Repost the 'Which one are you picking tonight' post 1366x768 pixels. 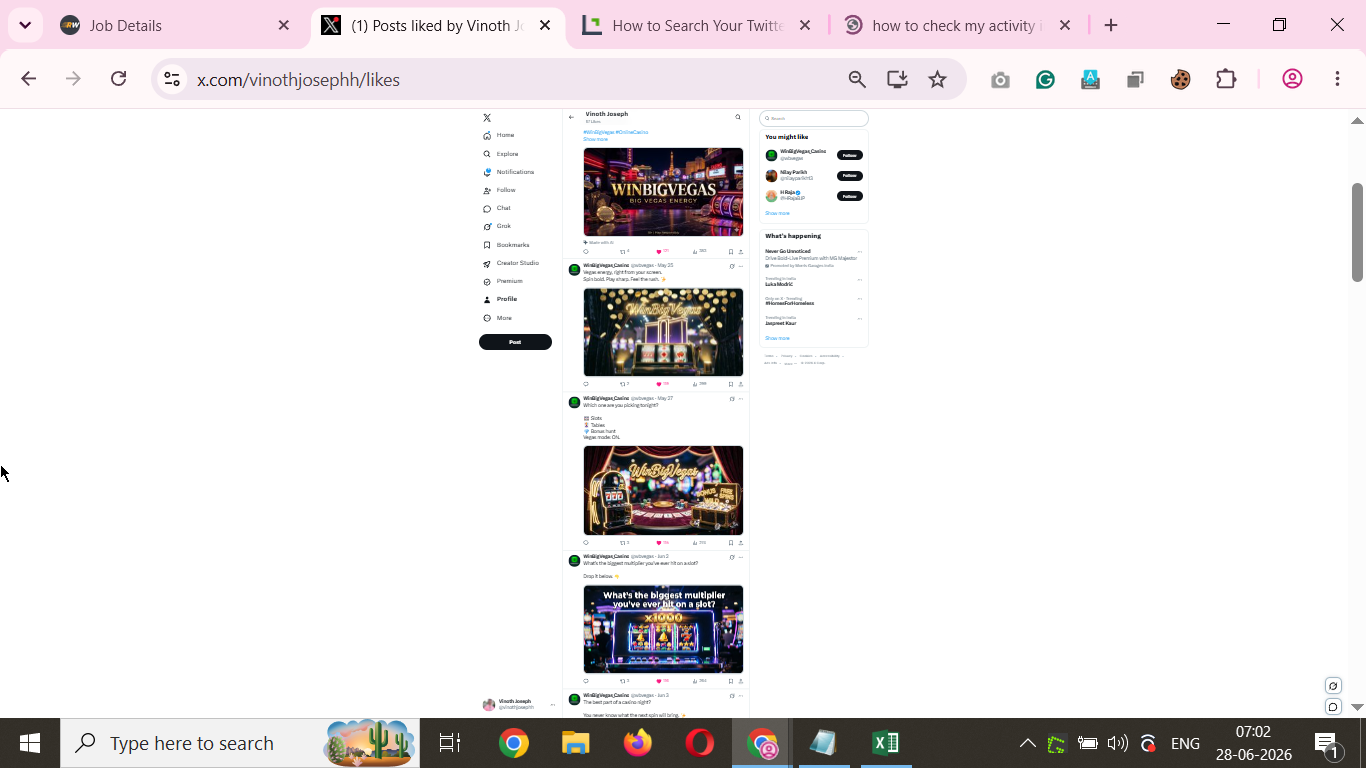[x=623, y=543]
